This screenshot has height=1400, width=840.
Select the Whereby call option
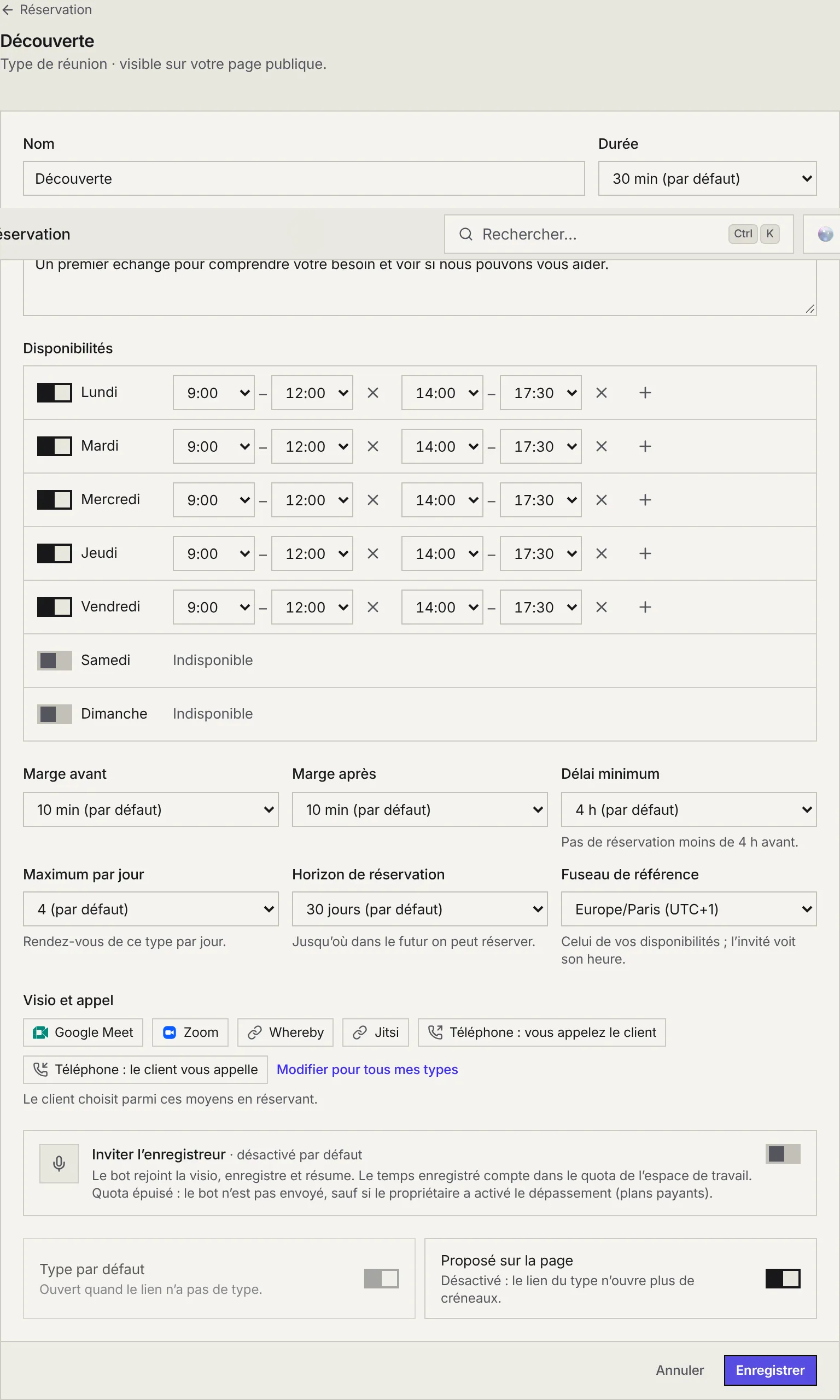point(285,1032)
